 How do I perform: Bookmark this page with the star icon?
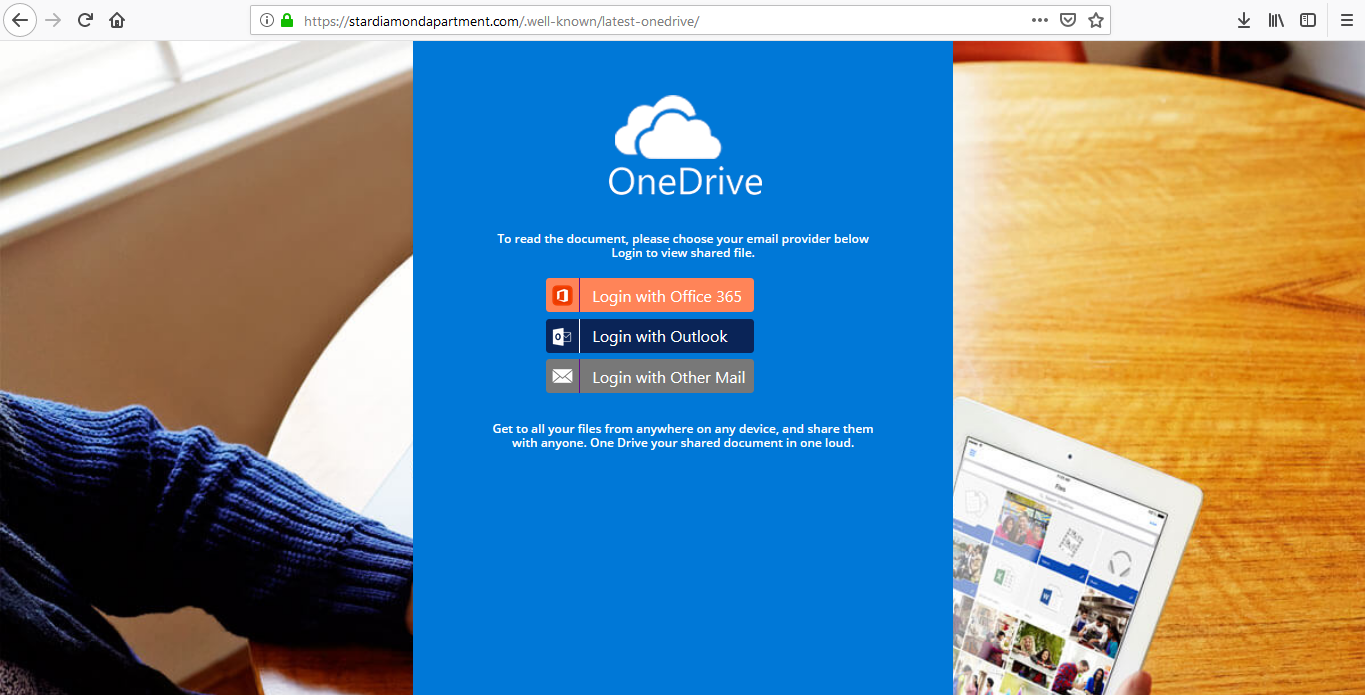coord(1096,20)
